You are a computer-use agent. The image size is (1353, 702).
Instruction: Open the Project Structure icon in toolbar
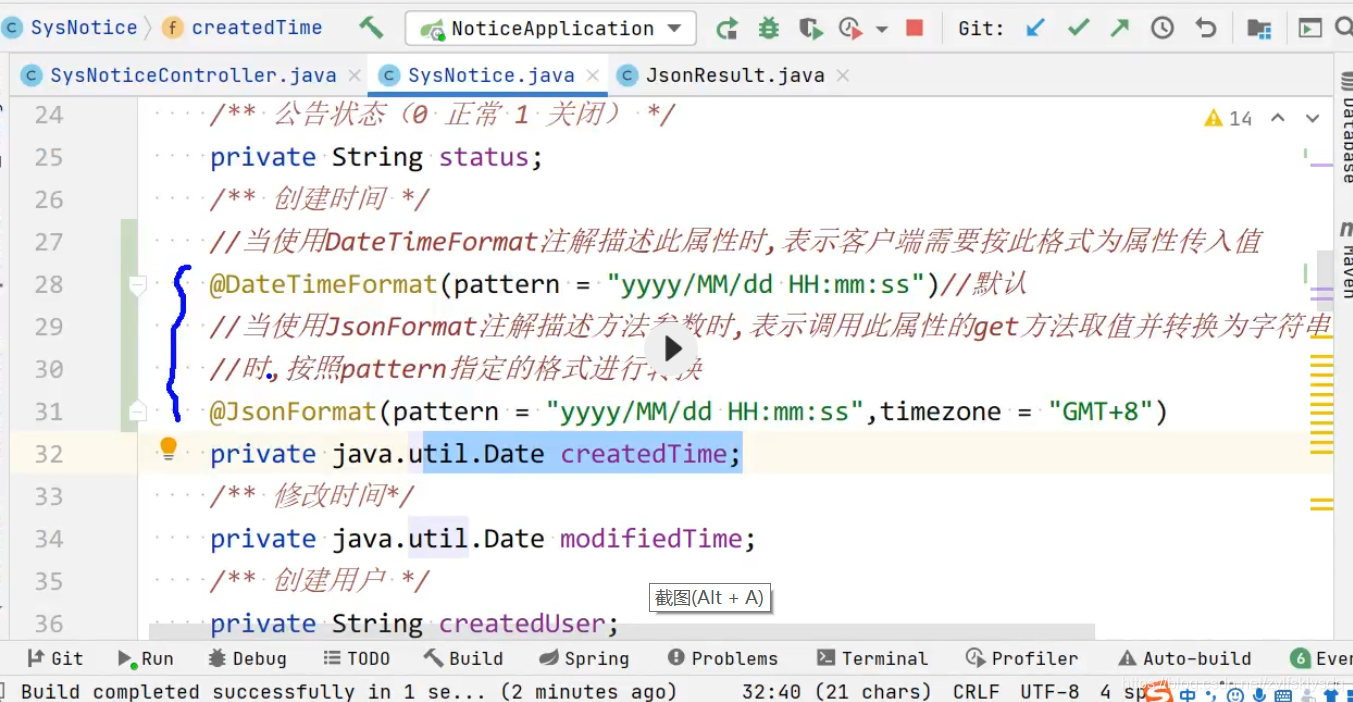[1259, 28]
